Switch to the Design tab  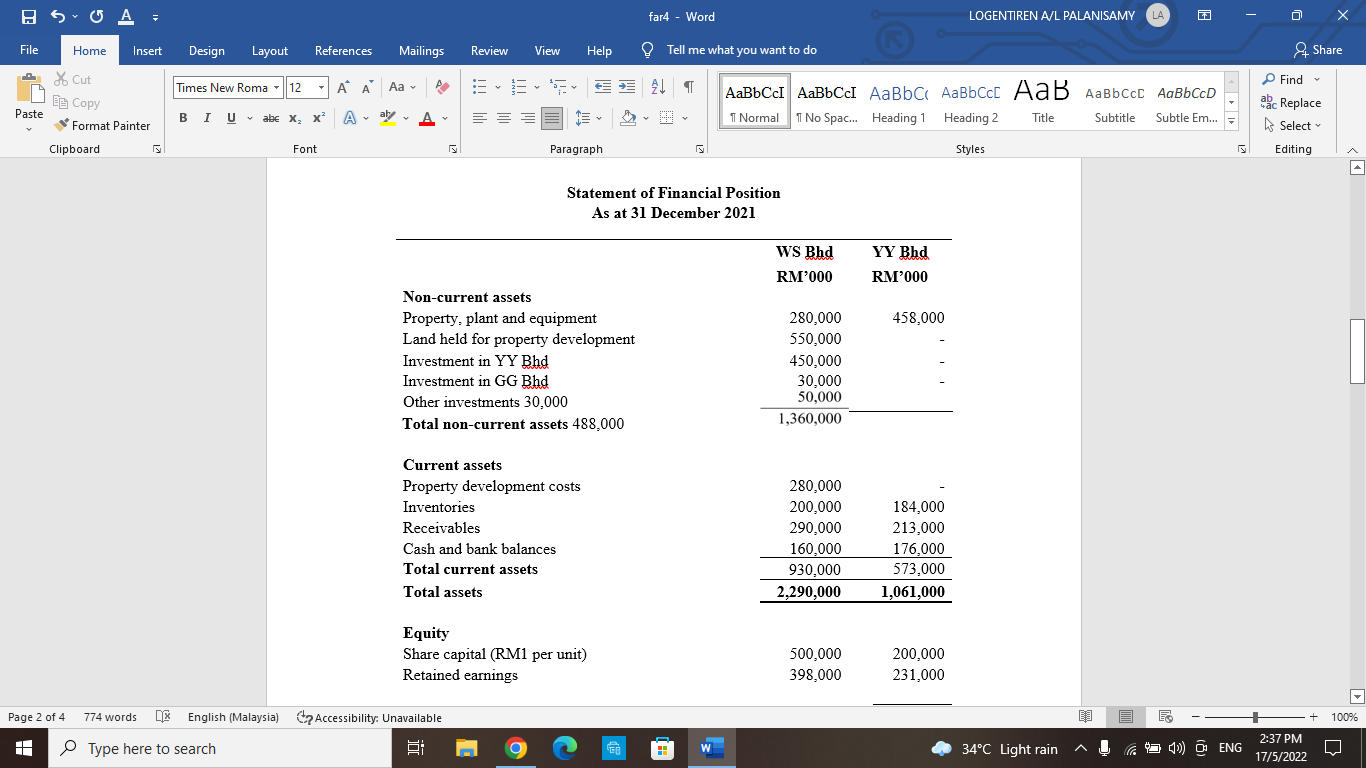pyautogui.click(x=207, y=50)
